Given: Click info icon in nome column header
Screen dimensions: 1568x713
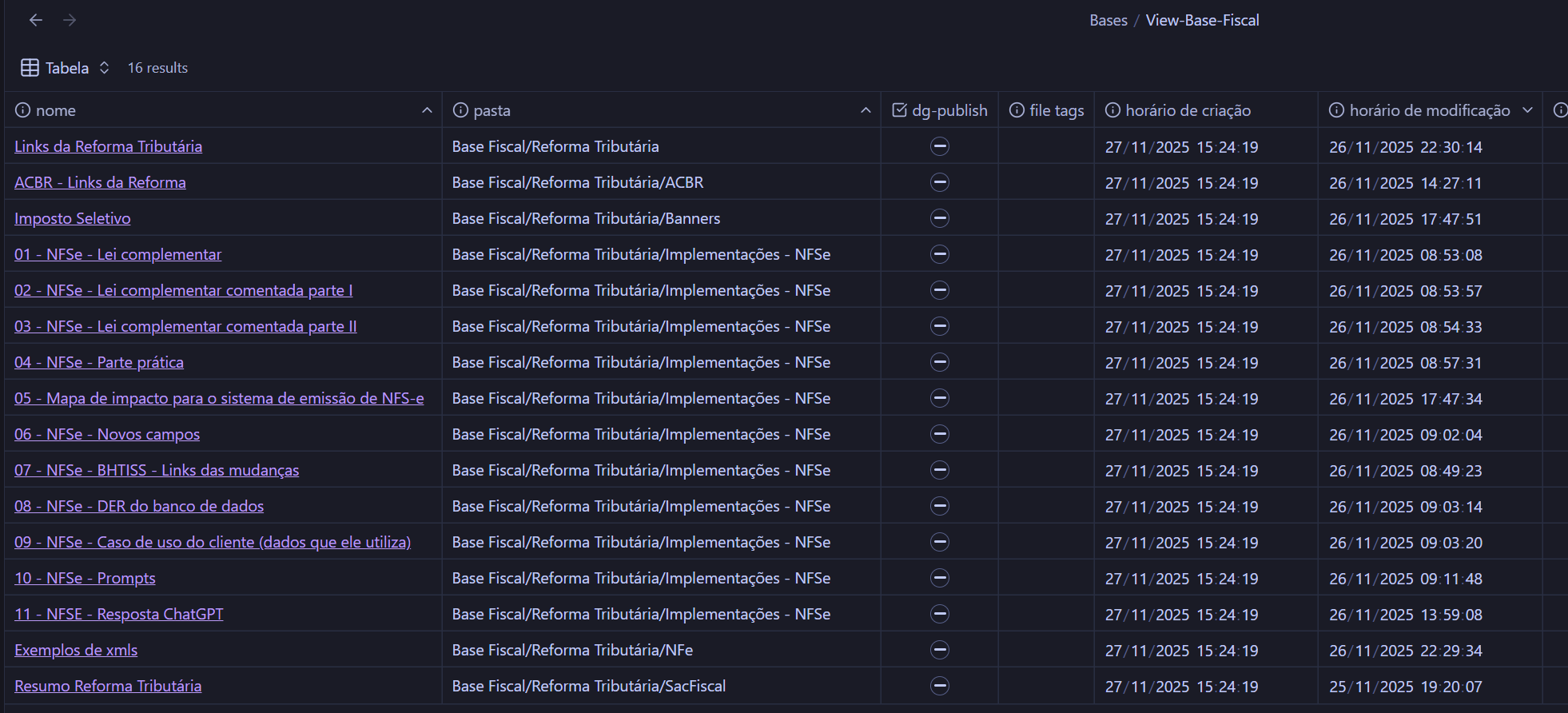Looking at the screenshot, I should (23, 110).
